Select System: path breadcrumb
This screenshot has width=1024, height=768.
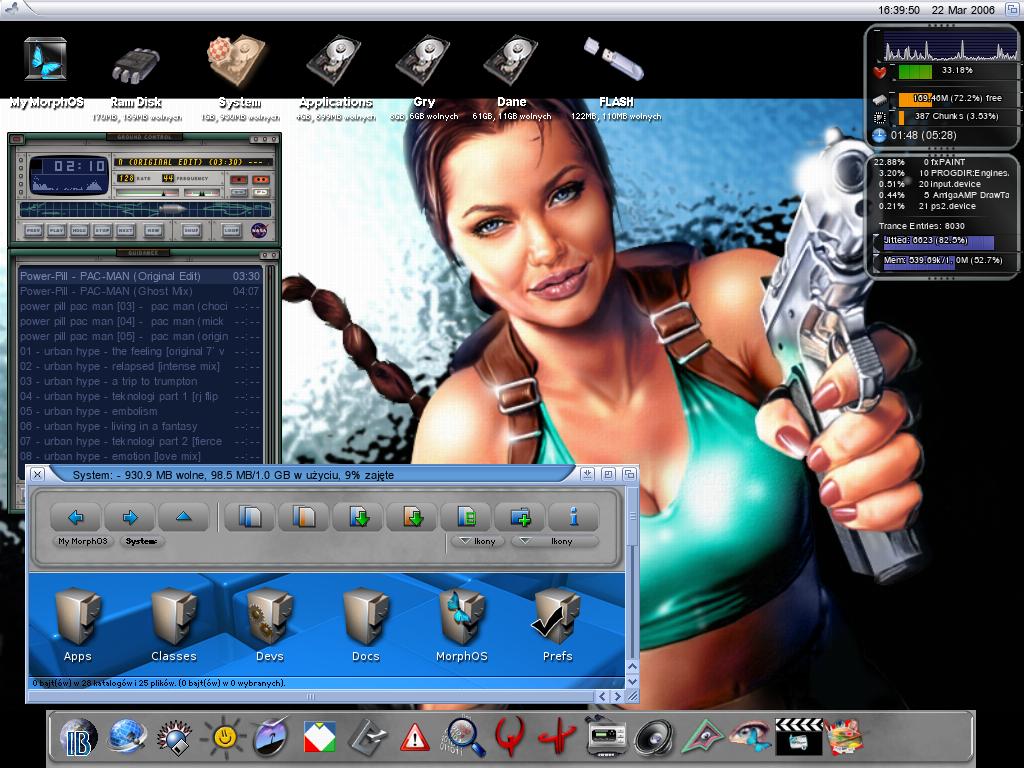pyautogui.click(x=142, y=541)
